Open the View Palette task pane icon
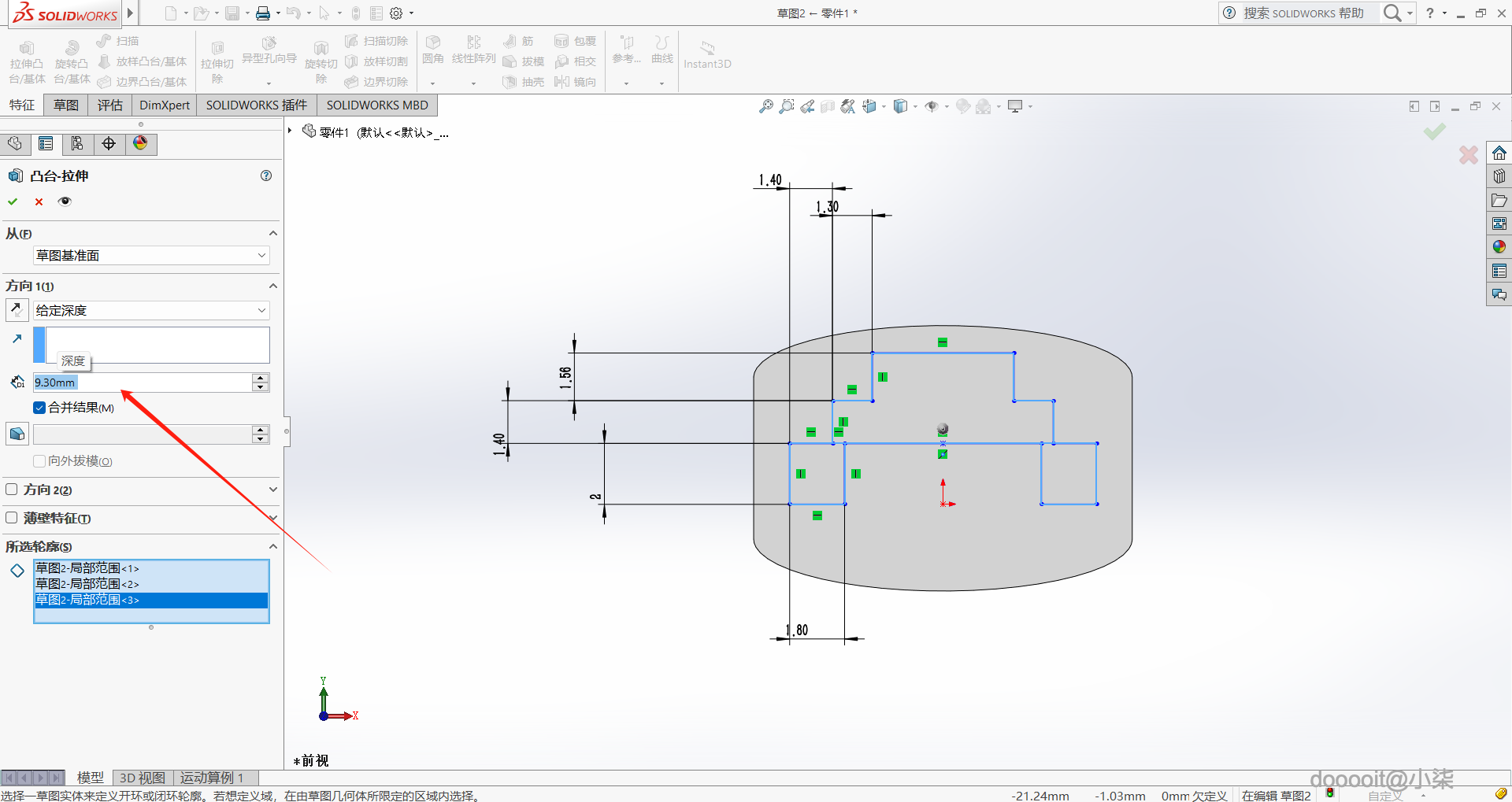The image size is (1512, 802). pyautogui.click(x=1499, y=224)
